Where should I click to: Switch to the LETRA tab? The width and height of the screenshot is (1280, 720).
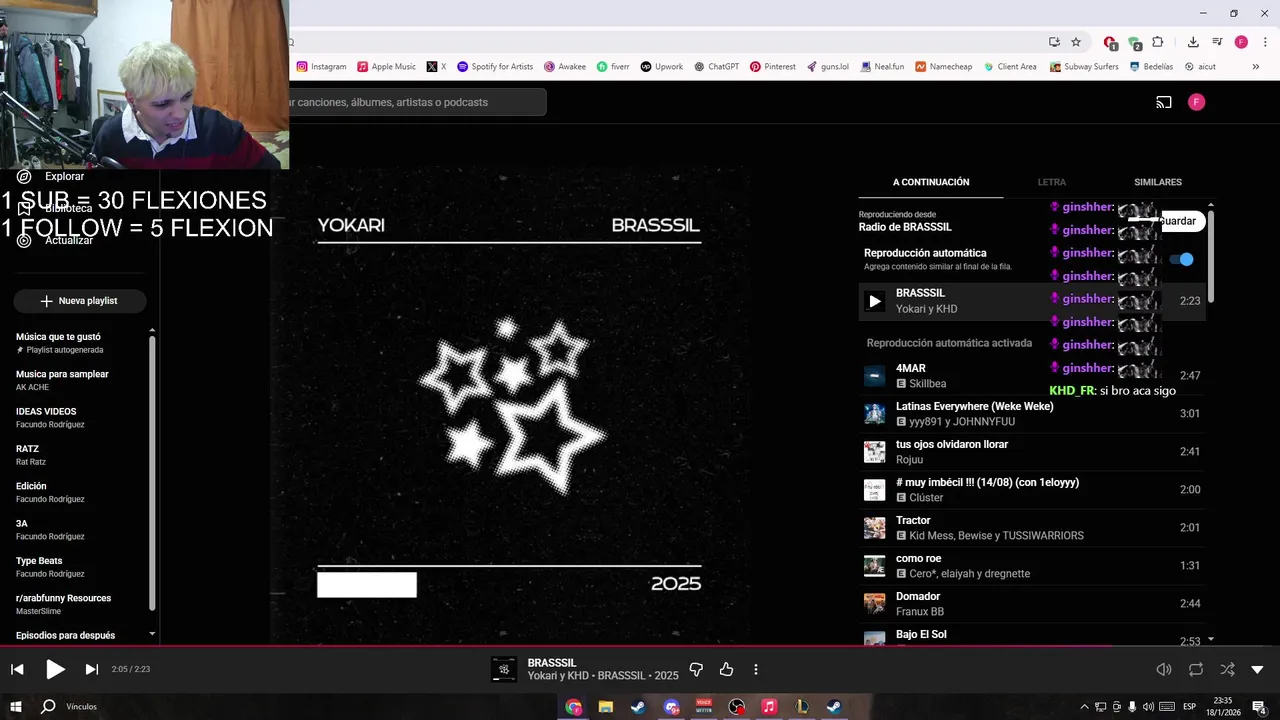(1051, 182)
